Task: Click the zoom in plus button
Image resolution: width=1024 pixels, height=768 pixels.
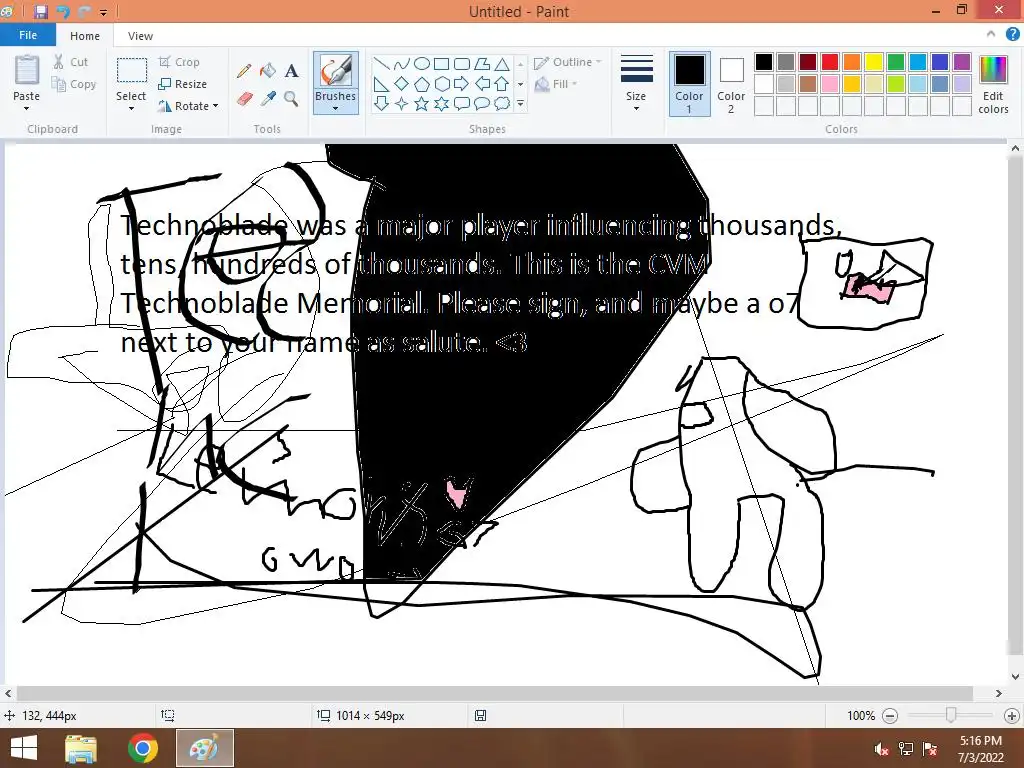Action: tap(1013, 716)
